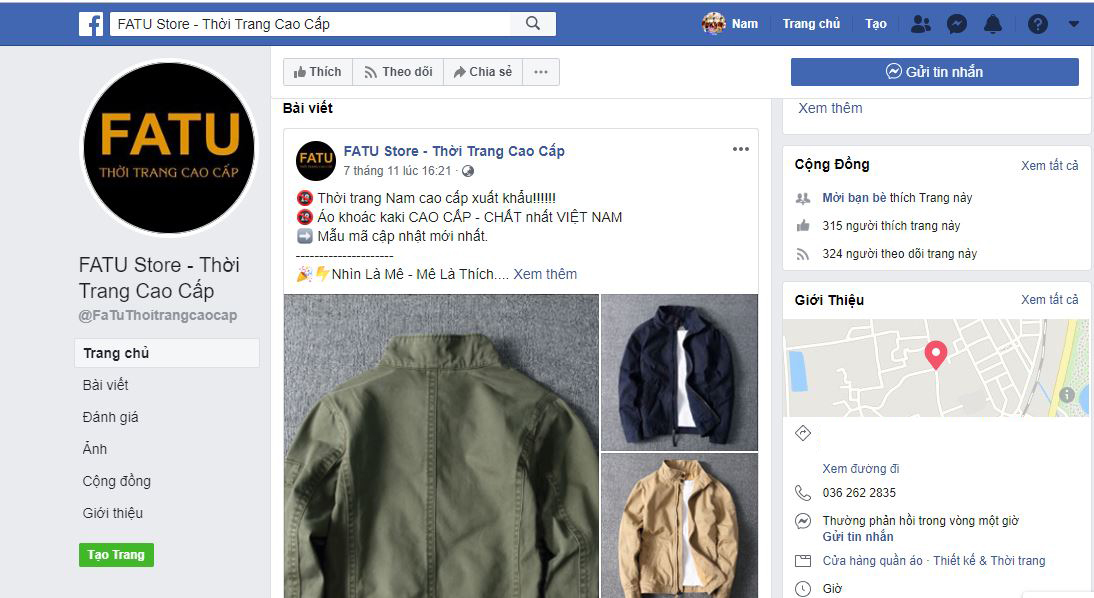Select Ảnh in left sidebar

95,449
